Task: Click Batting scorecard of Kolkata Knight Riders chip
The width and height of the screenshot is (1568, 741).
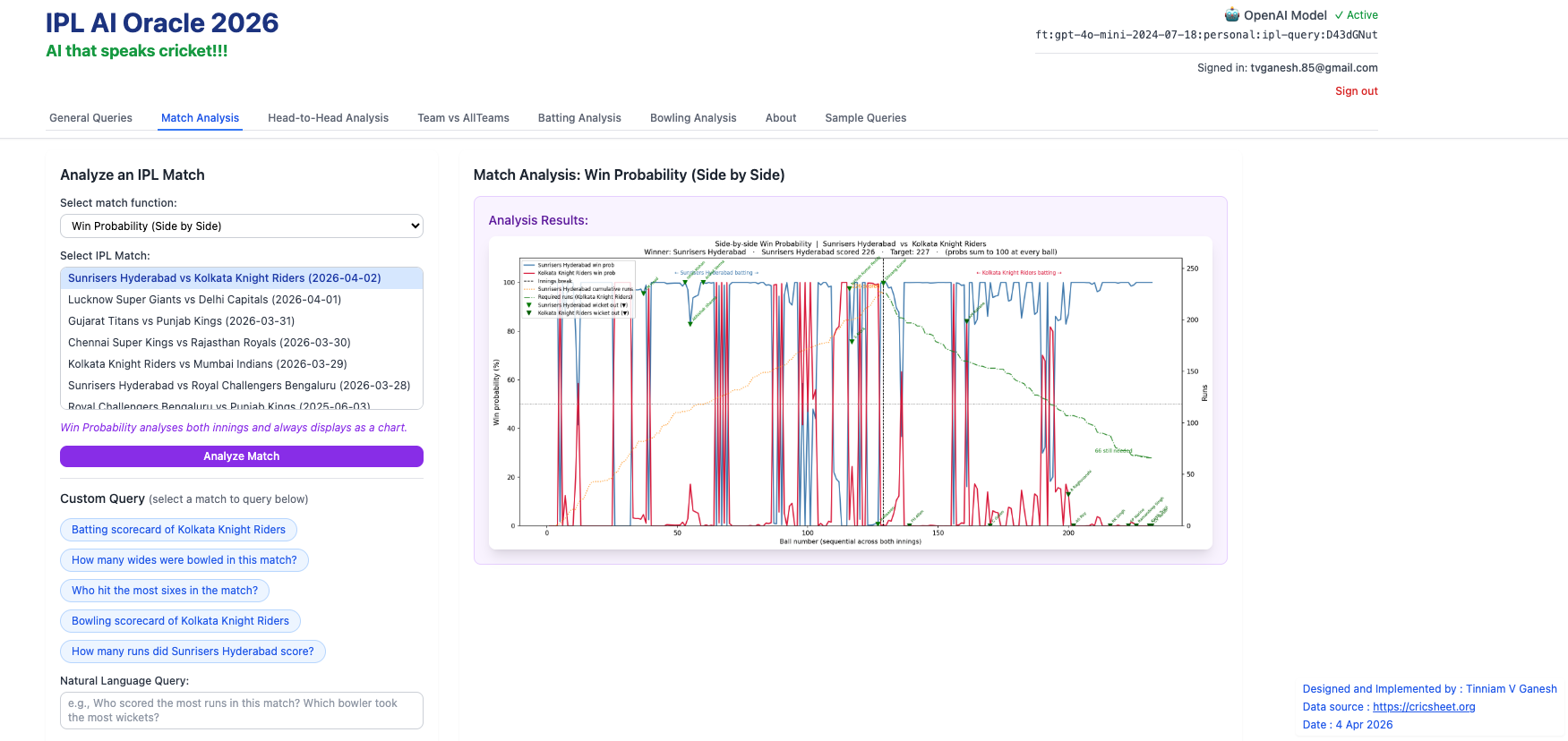Action: 178,530
